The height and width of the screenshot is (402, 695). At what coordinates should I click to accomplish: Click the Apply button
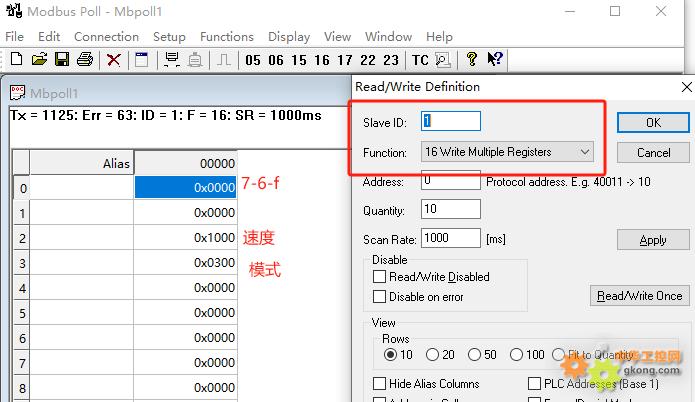point(653,240)
